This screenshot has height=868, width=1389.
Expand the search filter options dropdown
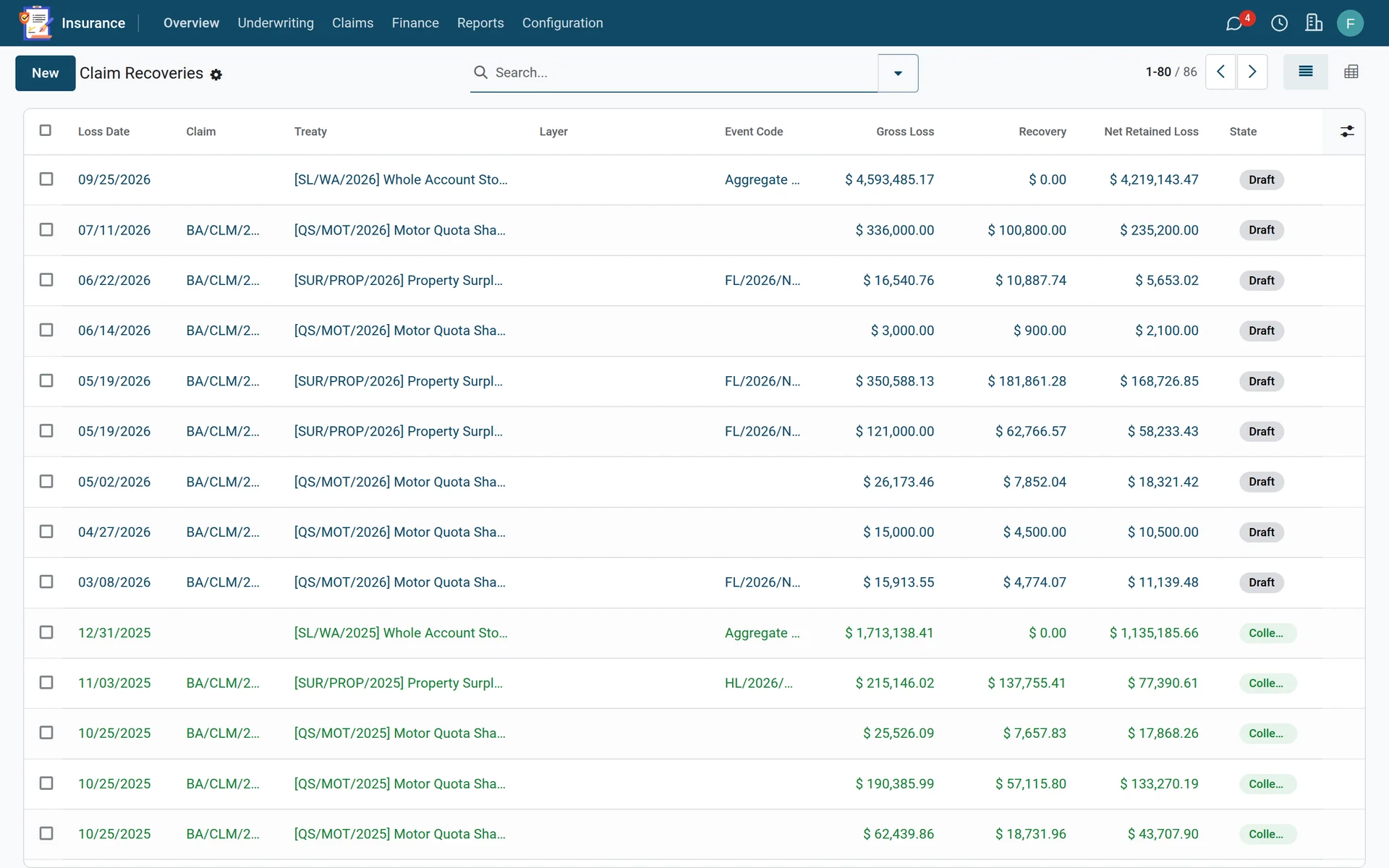click(898, 73)
